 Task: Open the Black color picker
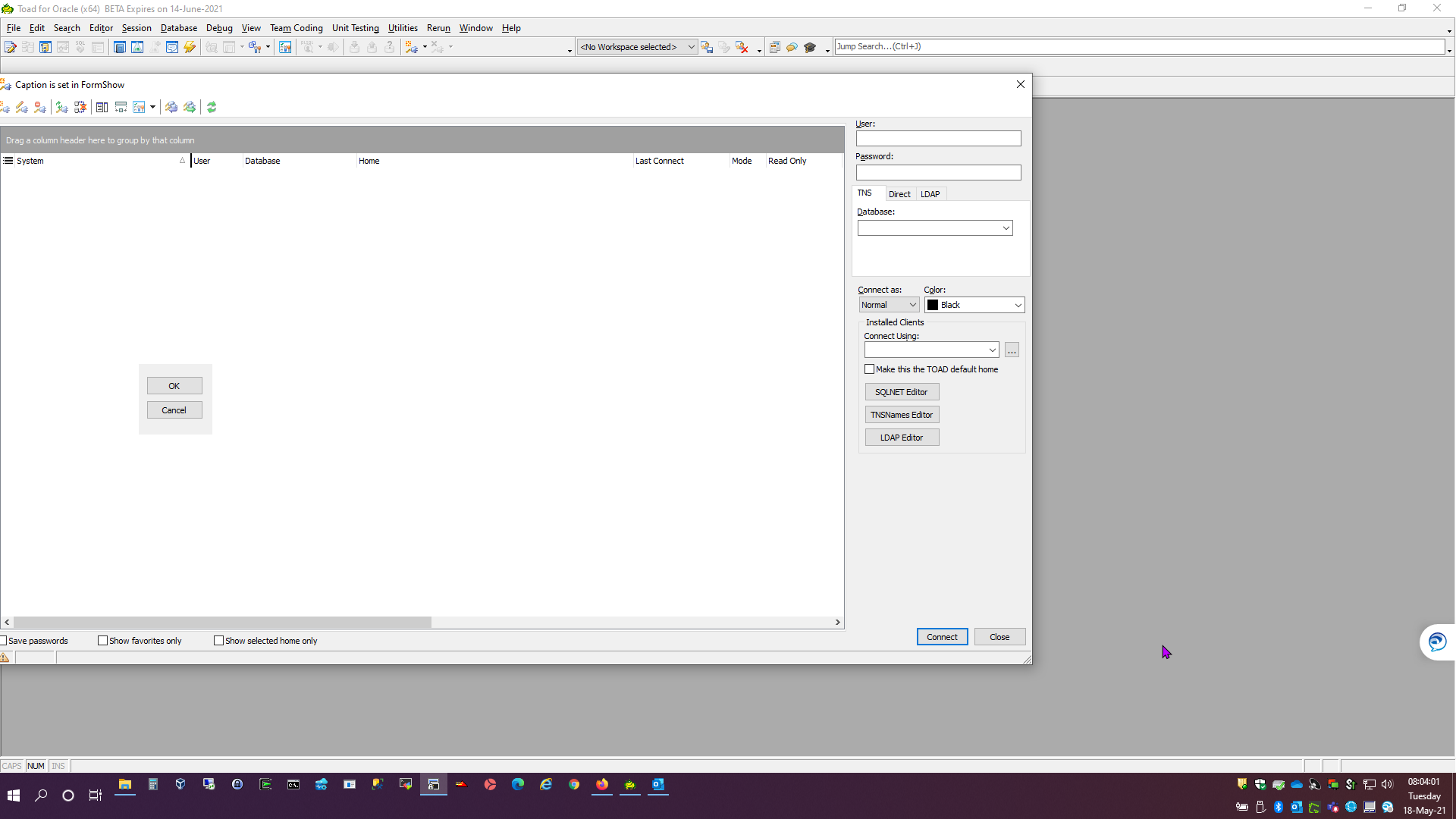974,305
